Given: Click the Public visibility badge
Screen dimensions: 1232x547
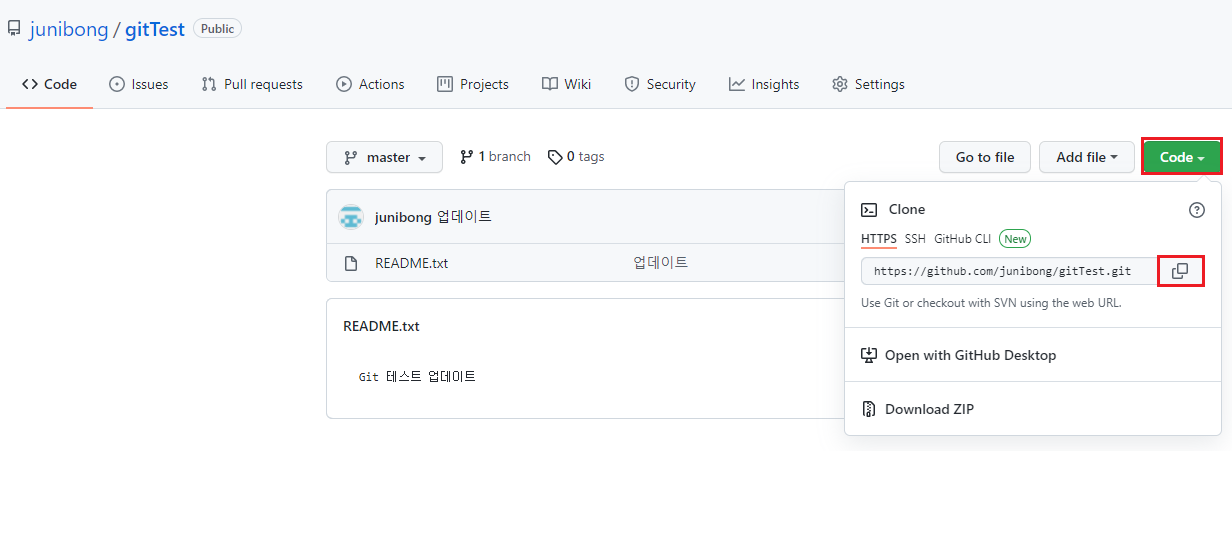Looking at the screenshot, I should point(217,29).
